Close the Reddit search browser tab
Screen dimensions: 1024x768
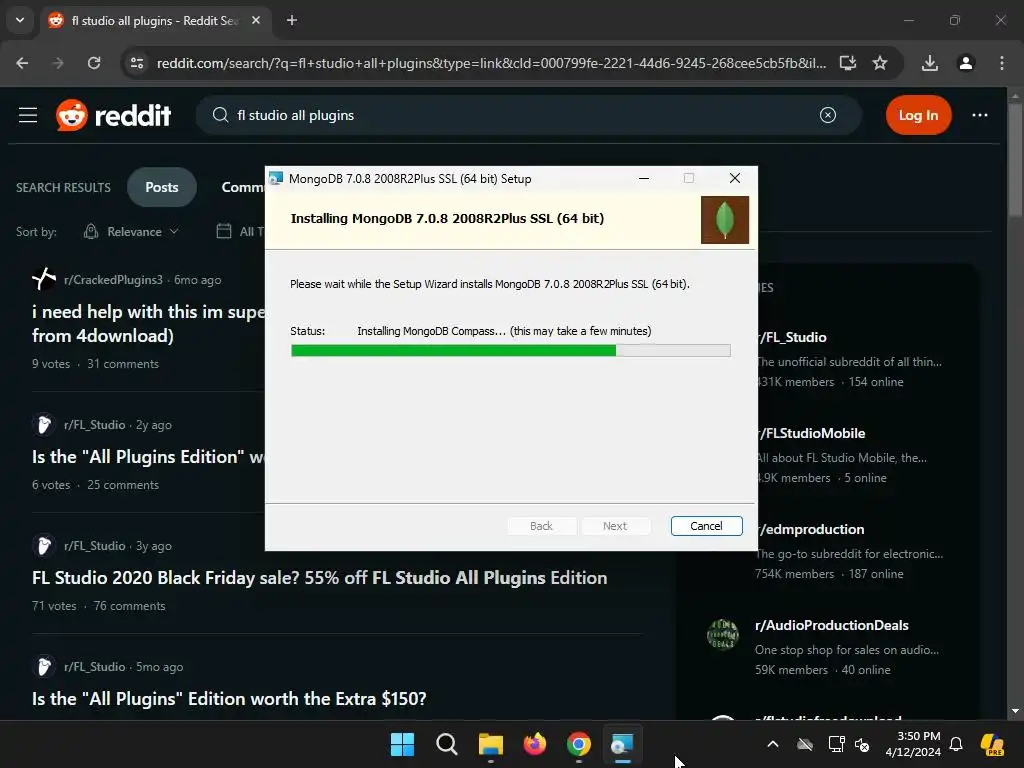coord(256,21)
